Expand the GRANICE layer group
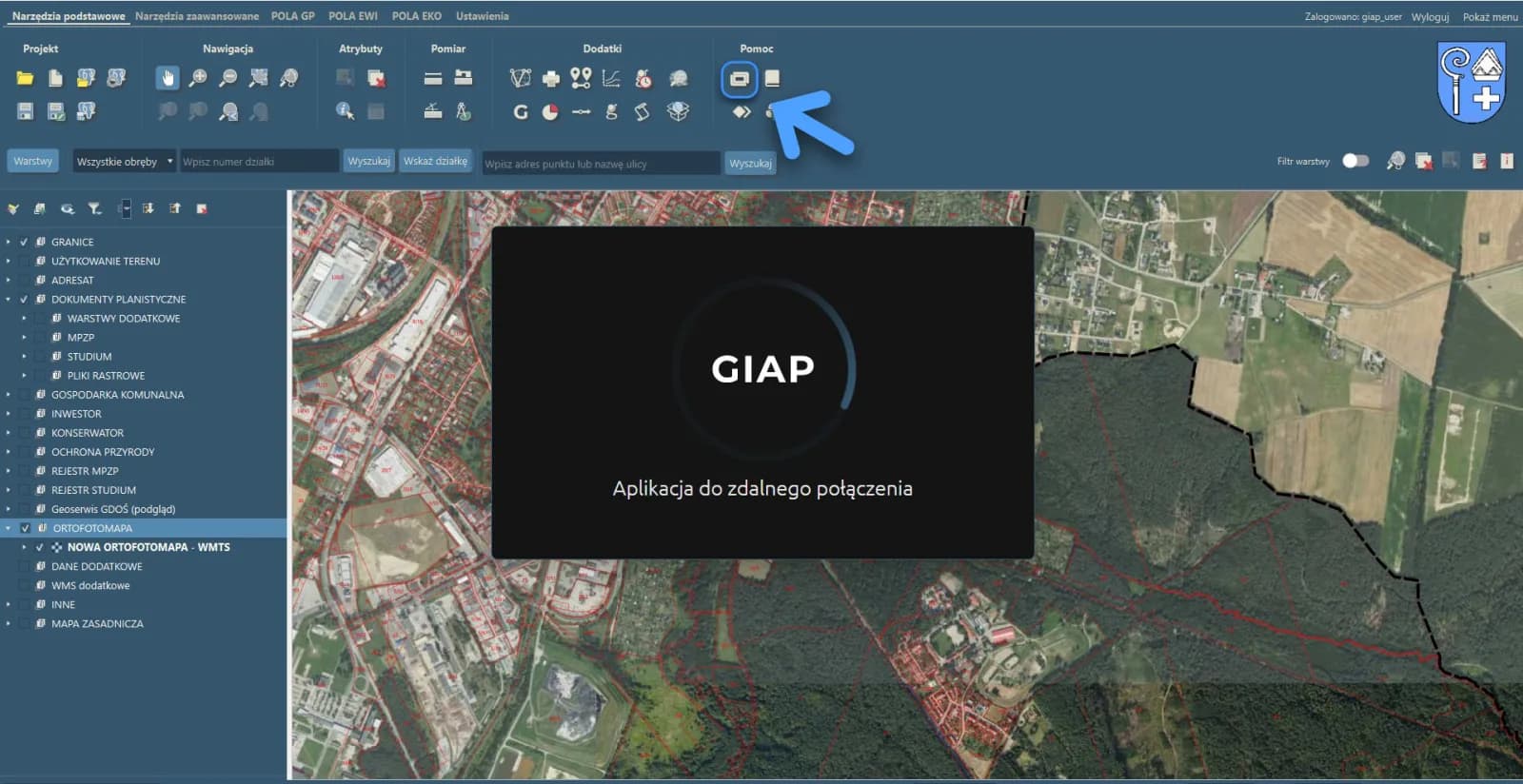This screenshot has height=784, width=1523. tap(9, 242)
